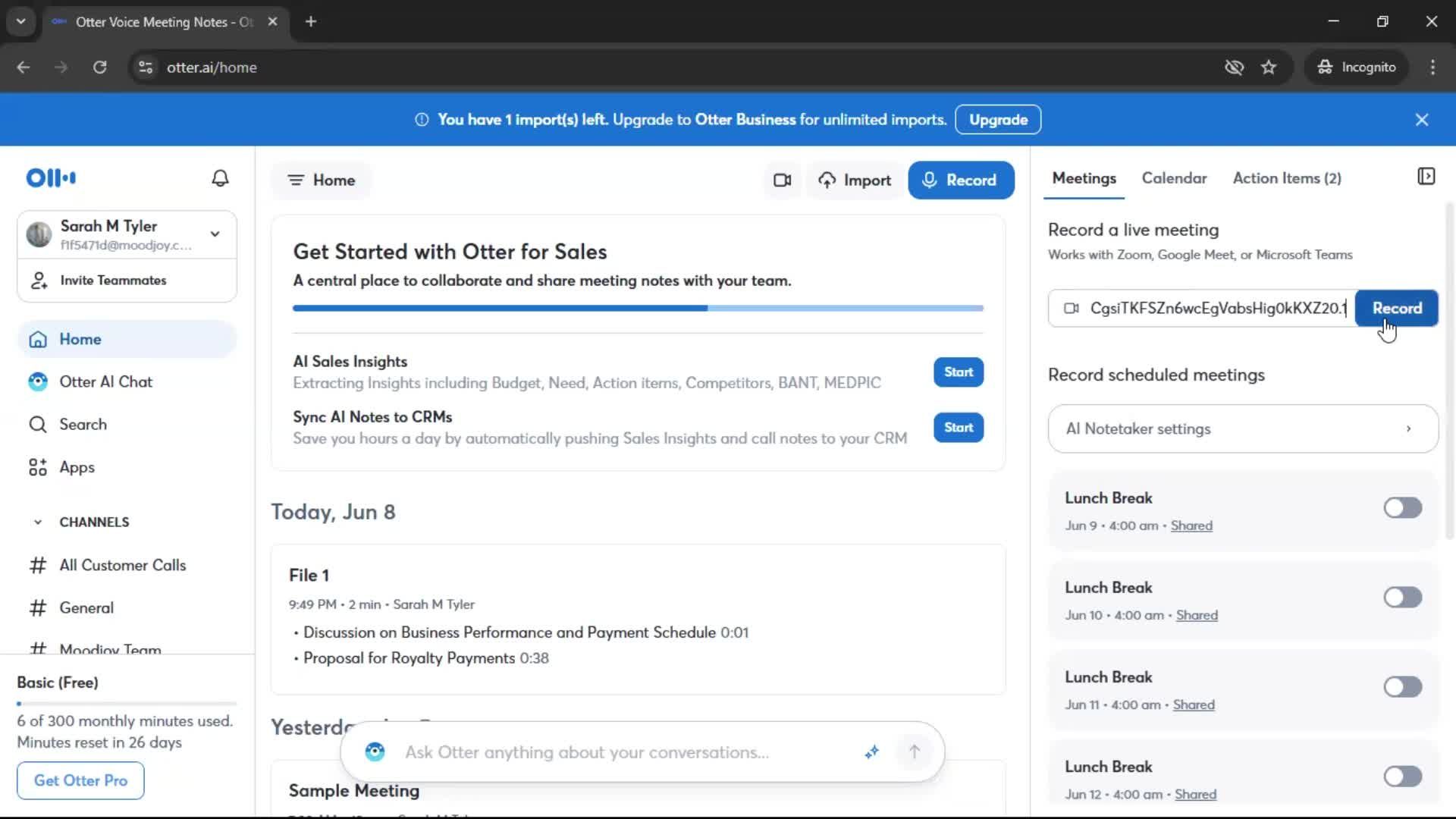The image size is (1456, 819).
Task: Click the Incognito indicator
Action: click(x=1357, y=67)
